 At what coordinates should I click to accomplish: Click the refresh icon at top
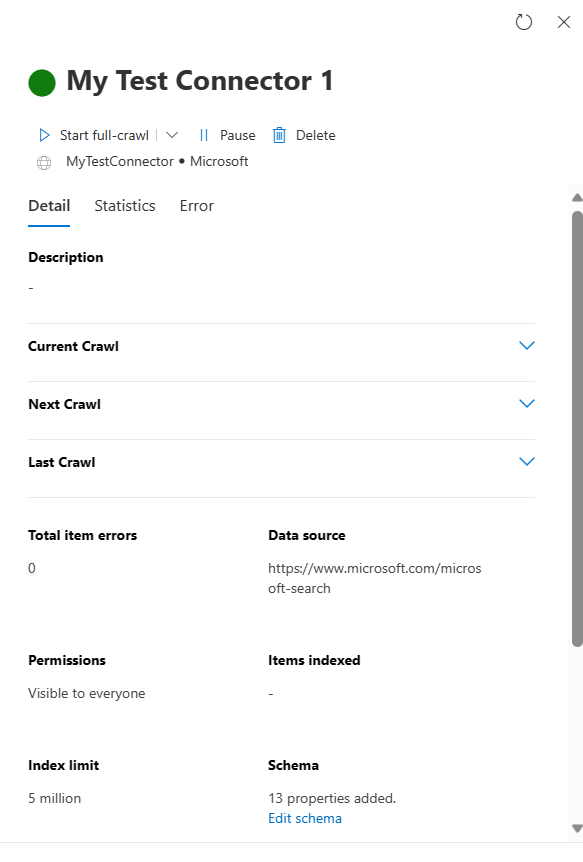(x=524, y=22)
